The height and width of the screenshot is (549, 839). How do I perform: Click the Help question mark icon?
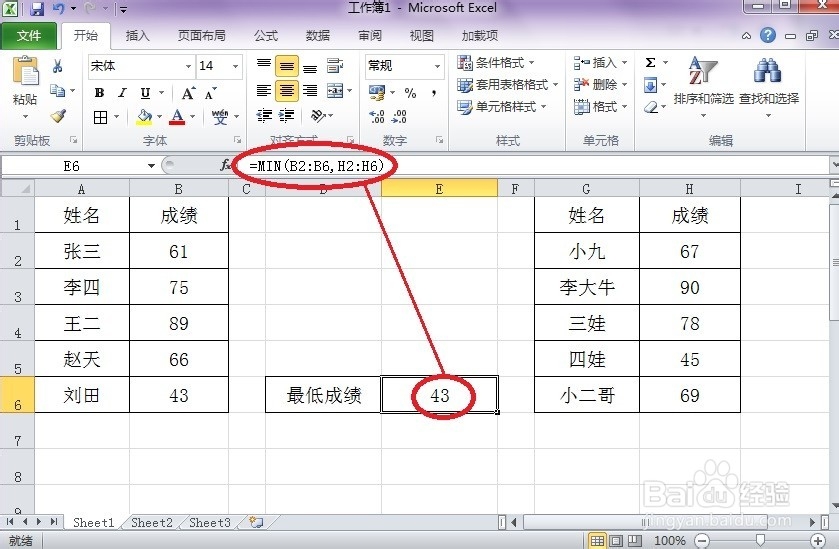pyautogui.click(x=768, y=35)
